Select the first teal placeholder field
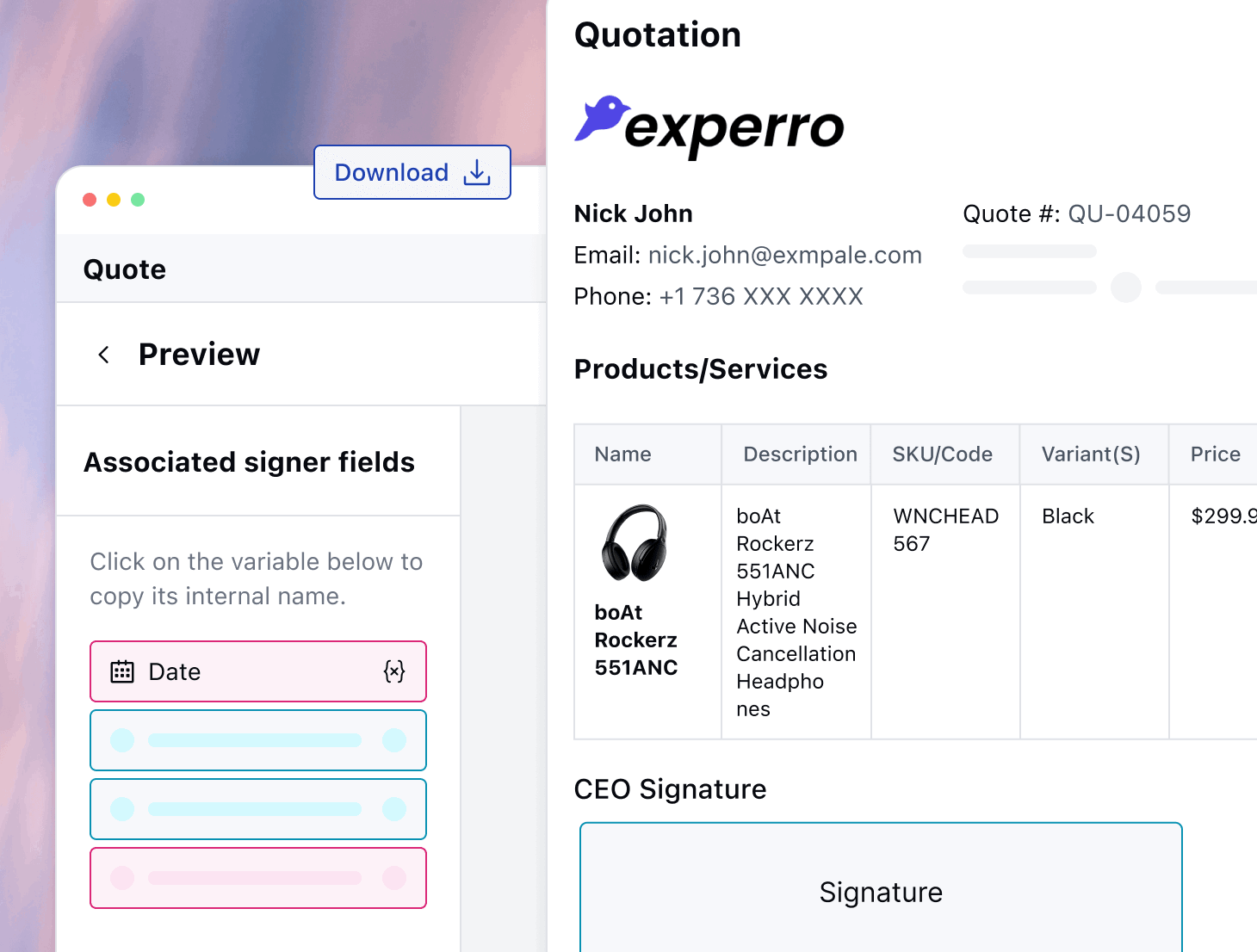This screenshot has width=1257, height=952. click(258, 740)
